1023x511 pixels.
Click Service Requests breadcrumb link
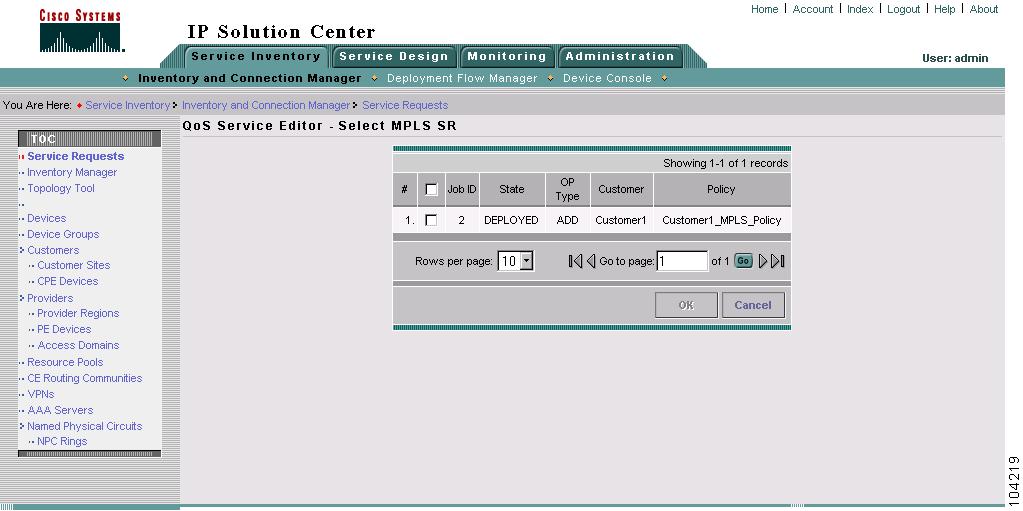405,105
